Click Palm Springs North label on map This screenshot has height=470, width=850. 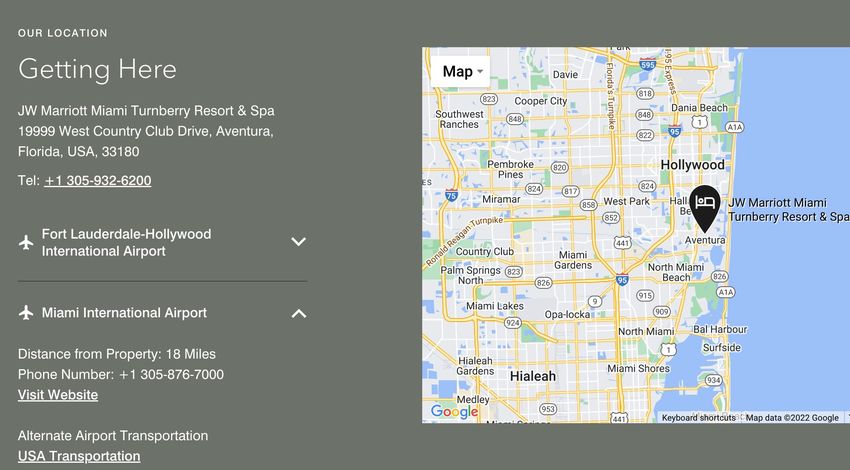click(471, 275)
